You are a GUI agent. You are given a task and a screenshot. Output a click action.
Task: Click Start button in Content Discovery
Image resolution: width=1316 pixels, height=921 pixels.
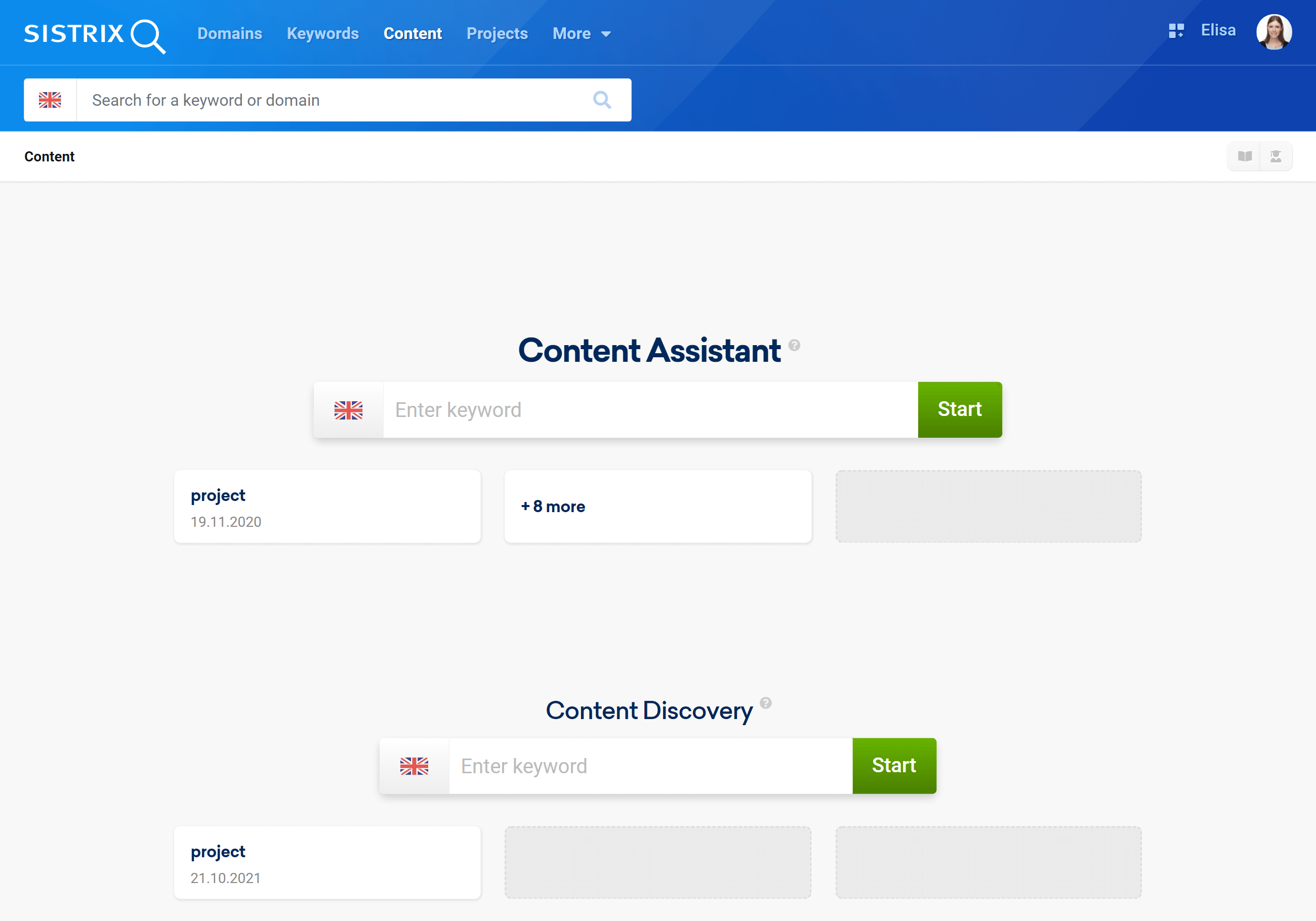pos(894,766)
